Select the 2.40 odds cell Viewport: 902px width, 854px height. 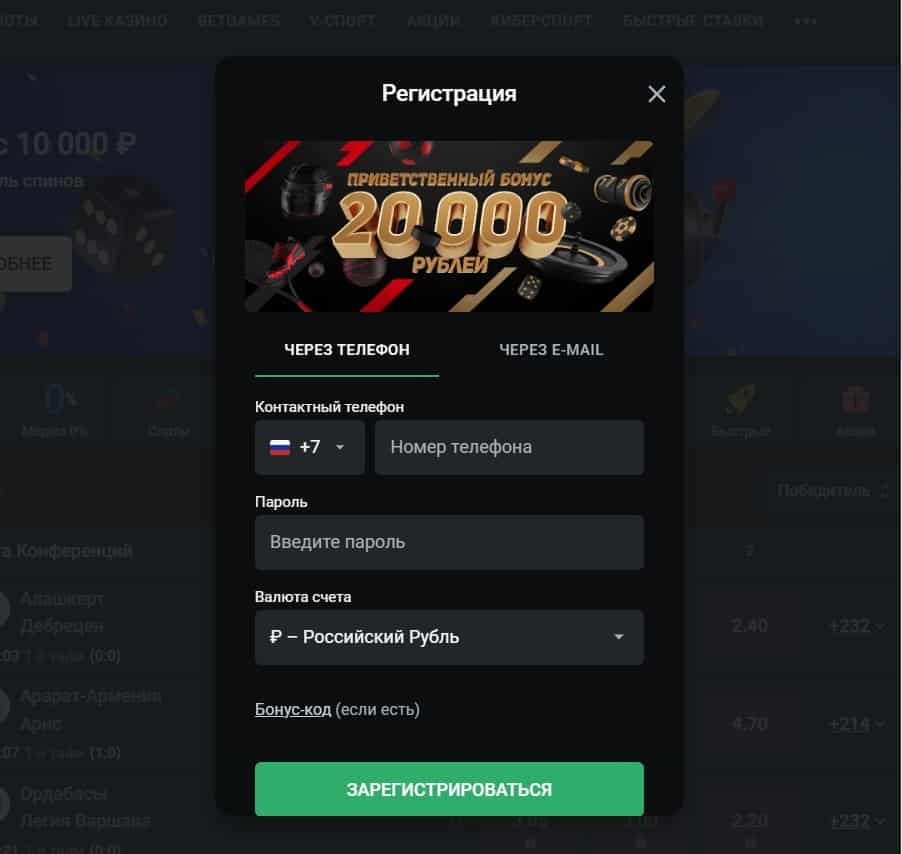pyautogui.click(x=750, y=625)
